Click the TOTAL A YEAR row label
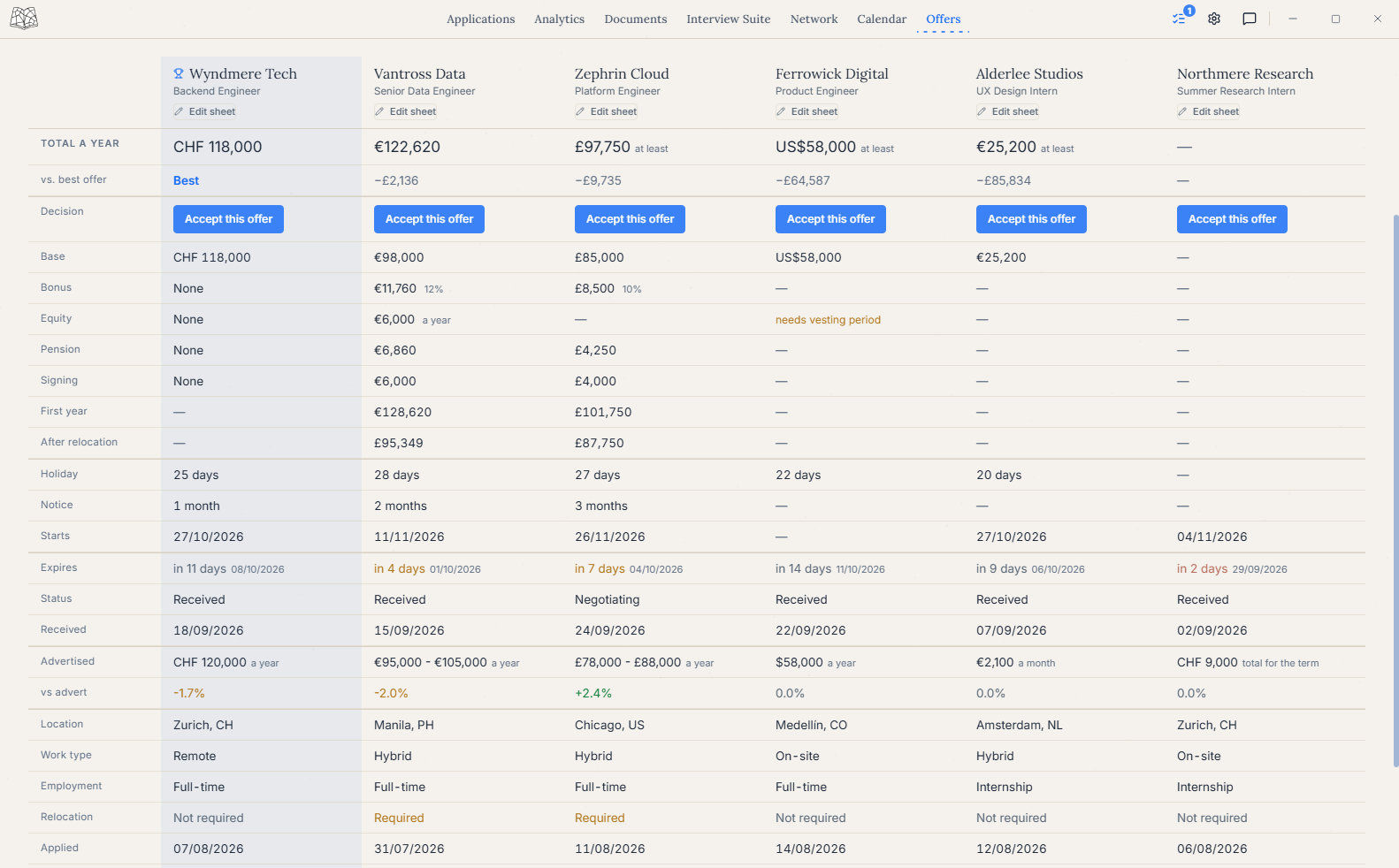The image size is (1399, 868). 80,143
